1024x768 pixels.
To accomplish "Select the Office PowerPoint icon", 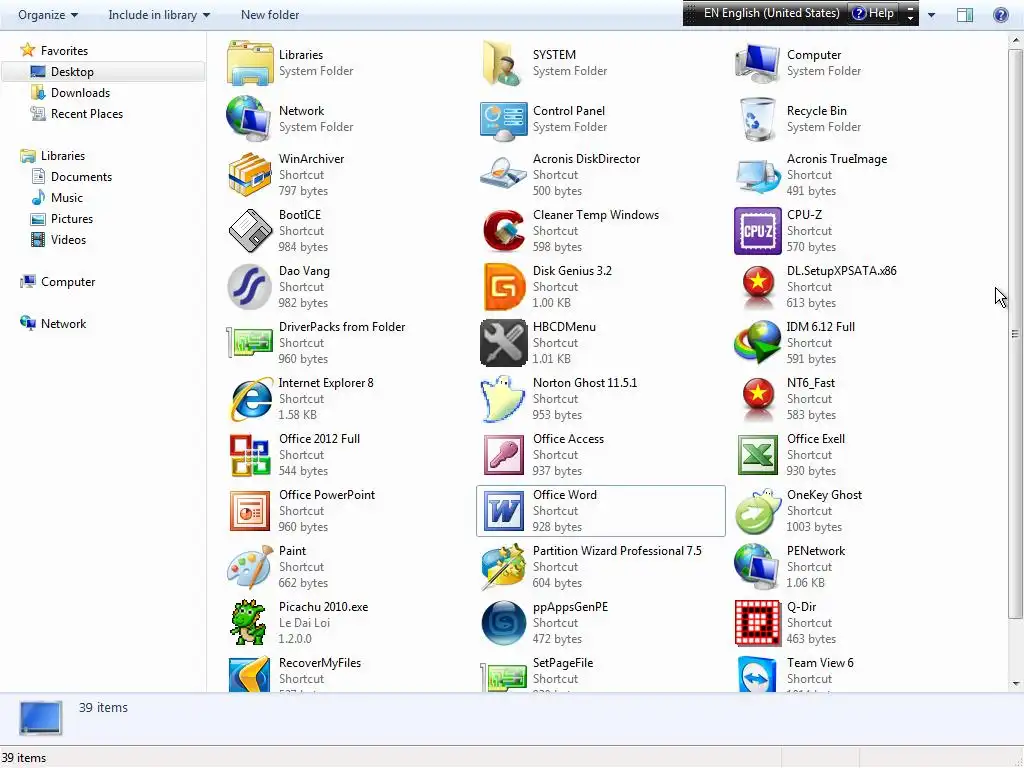I will click(x=249, y=511).
